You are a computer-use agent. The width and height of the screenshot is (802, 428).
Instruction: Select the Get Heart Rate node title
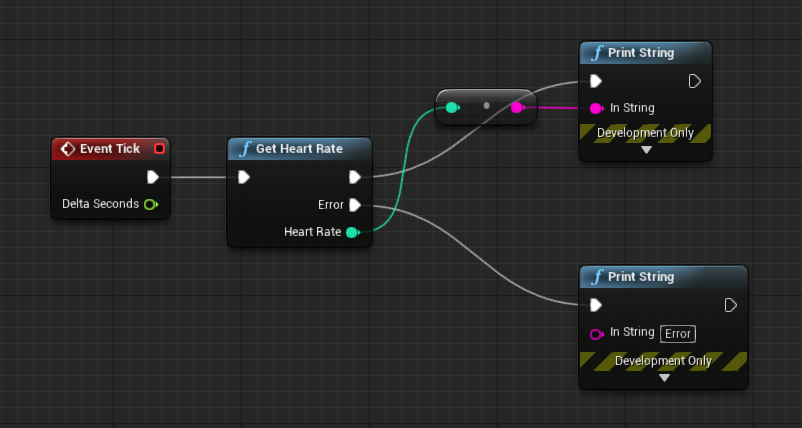[x=298, y=149]
